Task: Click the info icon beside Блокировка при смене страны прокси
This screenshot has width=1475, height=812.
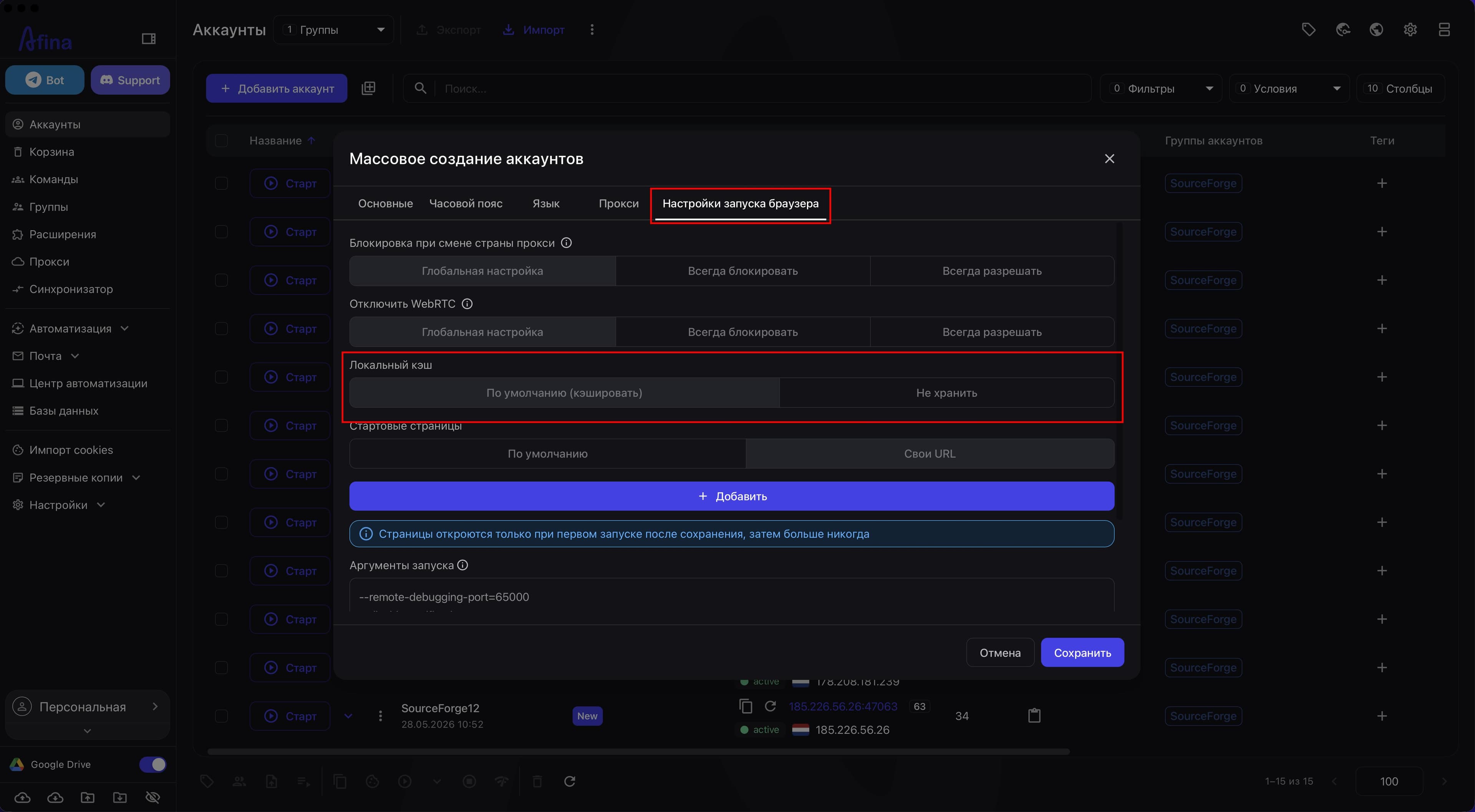Action: click(566, 243)
